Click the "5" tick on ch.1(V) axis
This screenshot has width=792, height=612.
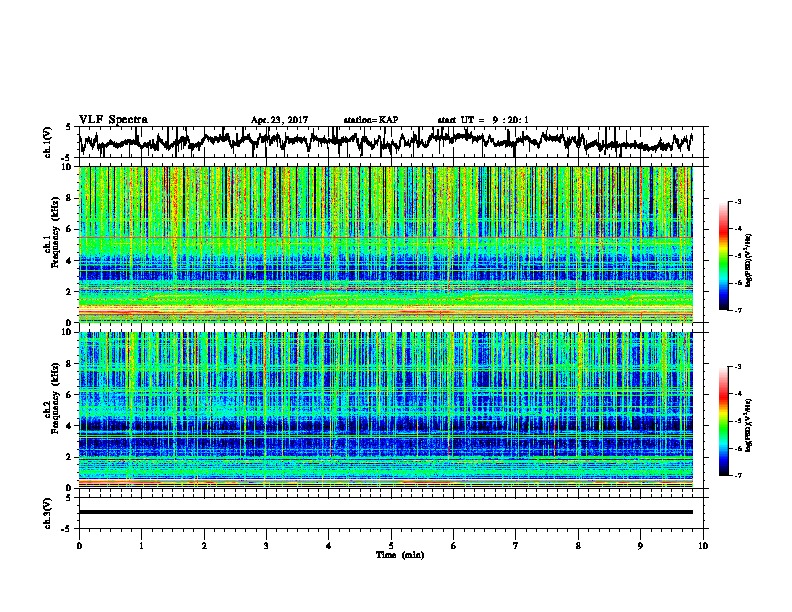tap(69, 127)
